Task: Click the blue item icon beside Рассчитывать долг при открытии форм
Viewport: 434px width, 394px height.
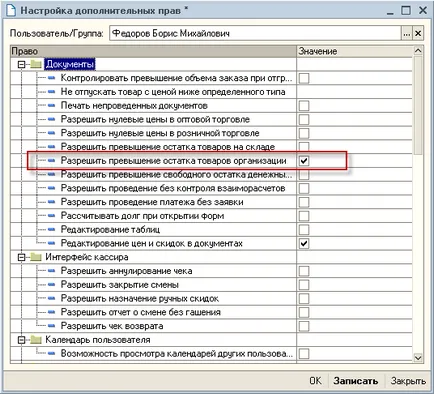Action: pos(51,216)
